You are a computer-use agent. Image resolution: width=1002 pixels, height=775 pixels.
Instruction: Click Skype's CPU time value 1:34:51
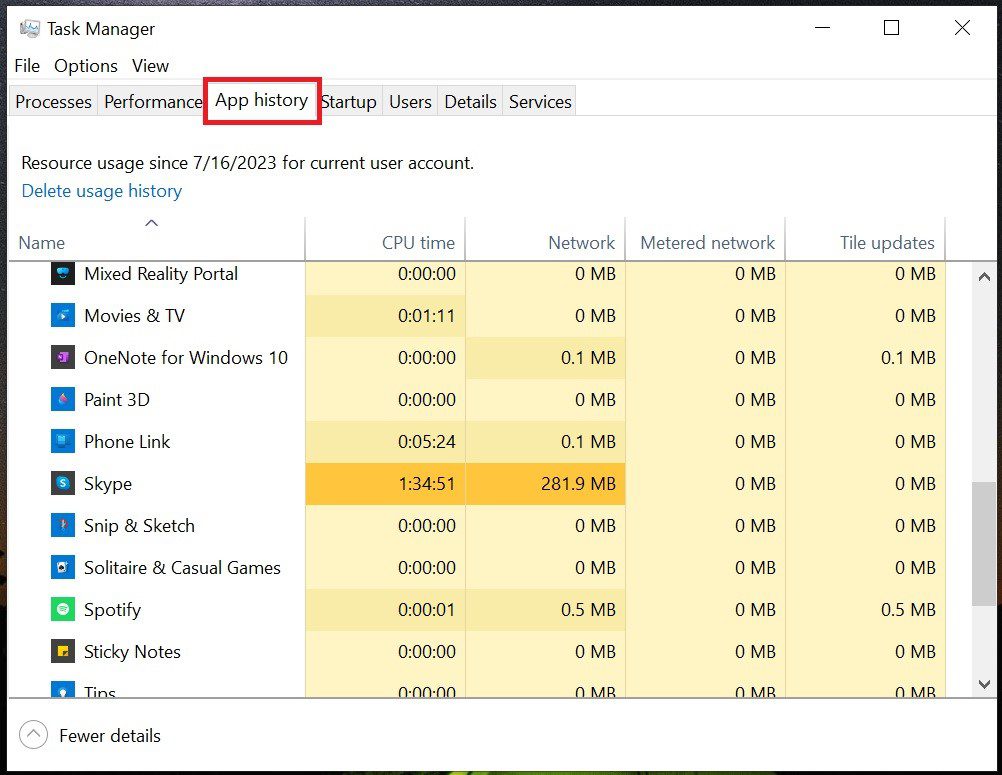385,484
